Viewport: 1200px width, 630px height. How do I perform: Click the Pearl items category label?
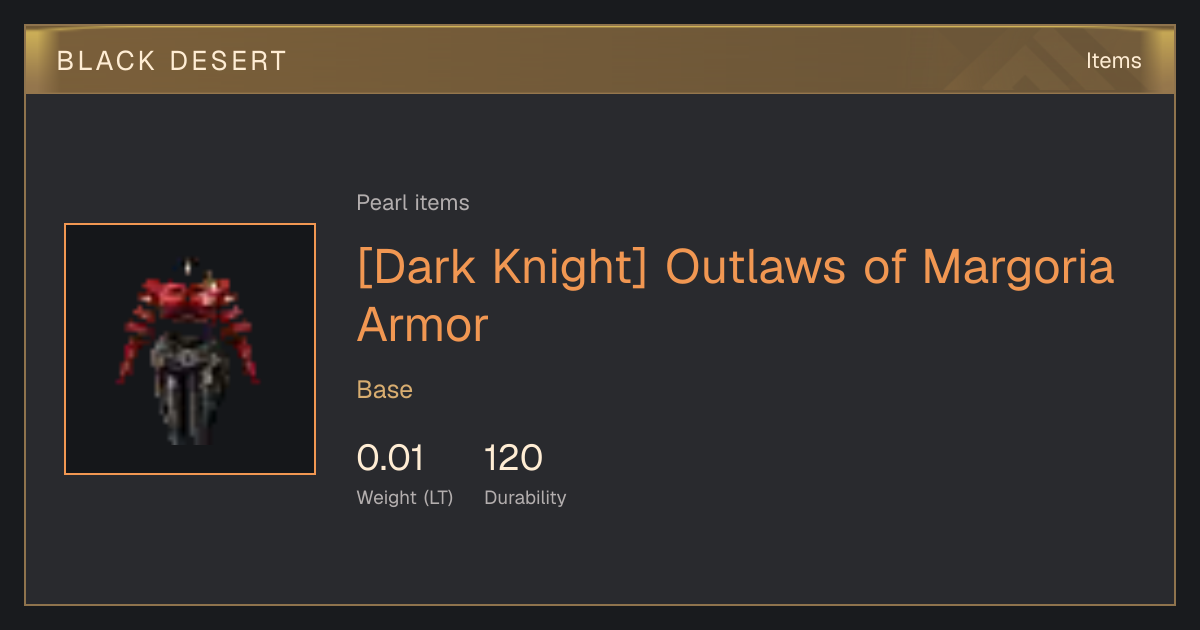click(x=413, y=203)
